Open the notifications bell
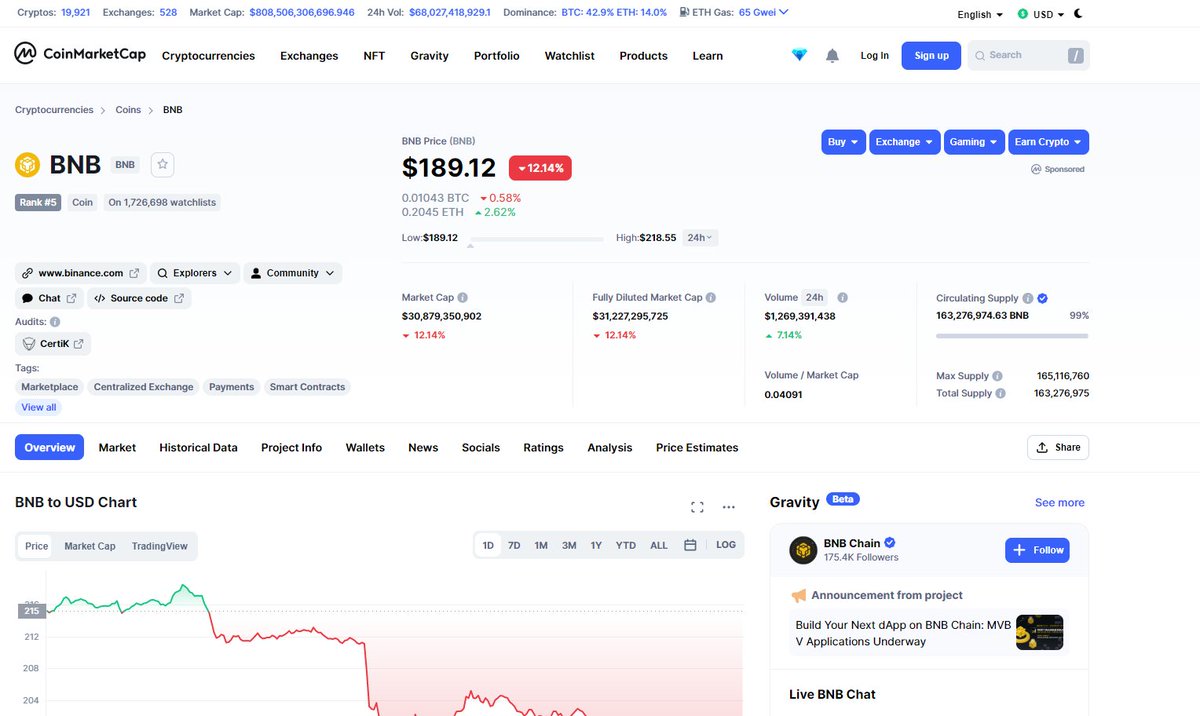Viewport: 1200px width, 716px height. click(x=832, y=55)
